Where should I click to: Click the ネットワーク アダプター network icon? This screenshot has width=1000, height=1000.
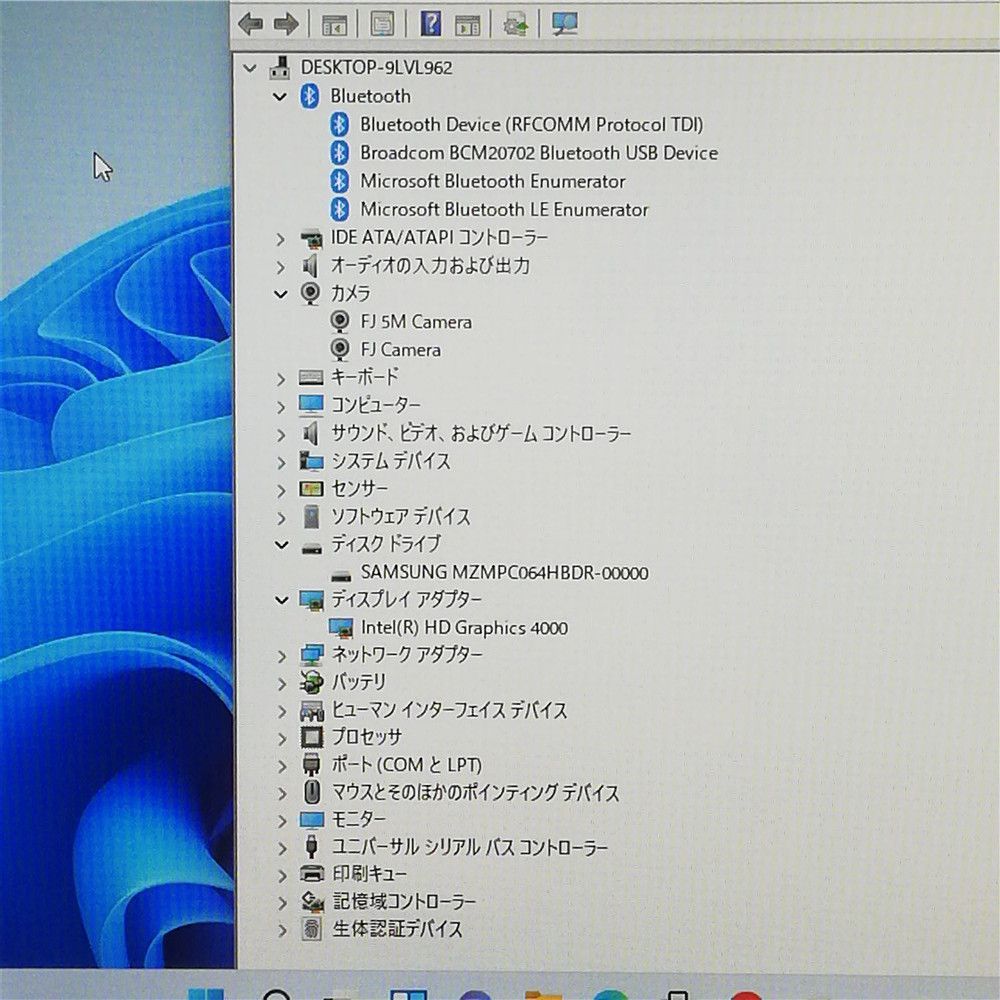click(312, 655)
